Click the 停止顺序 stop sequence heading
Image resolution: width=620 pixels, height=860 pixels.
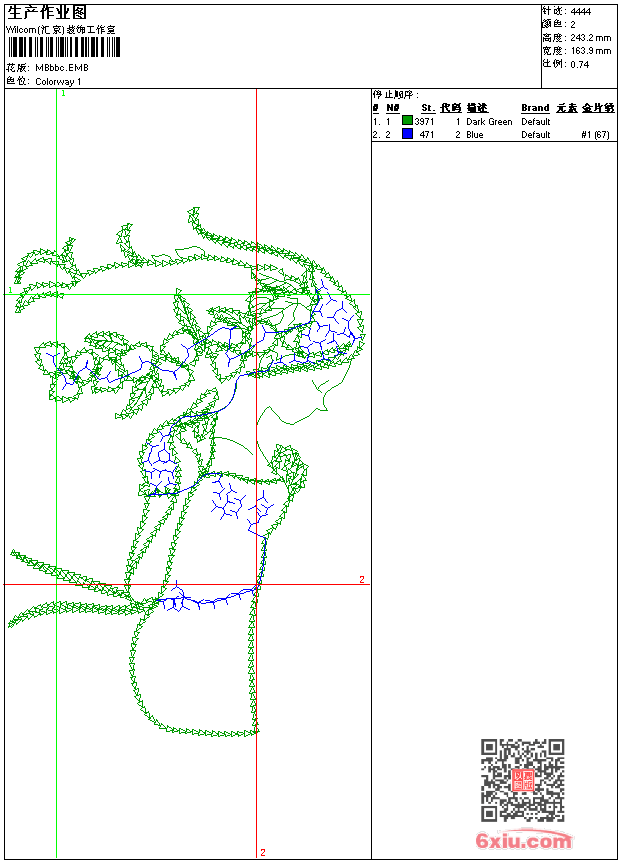pos(396,94)
